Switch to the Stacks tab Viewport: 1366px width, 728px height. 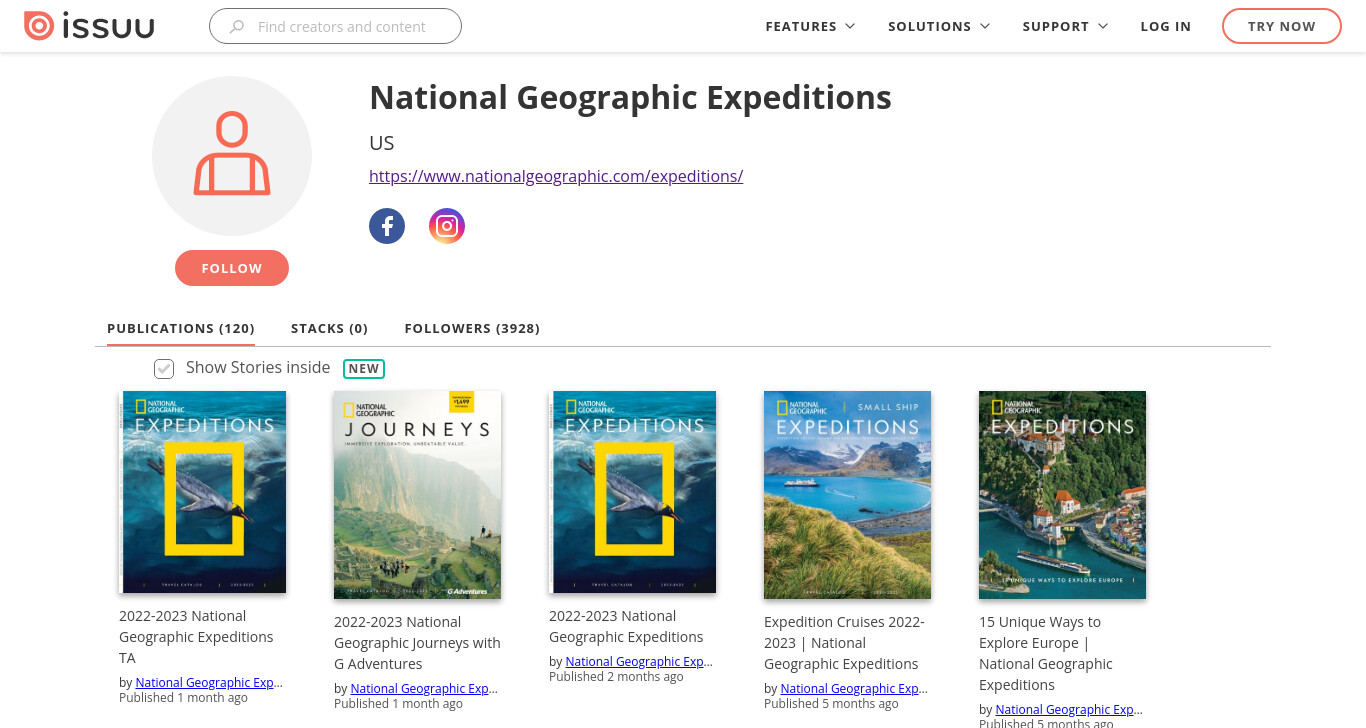329,328
